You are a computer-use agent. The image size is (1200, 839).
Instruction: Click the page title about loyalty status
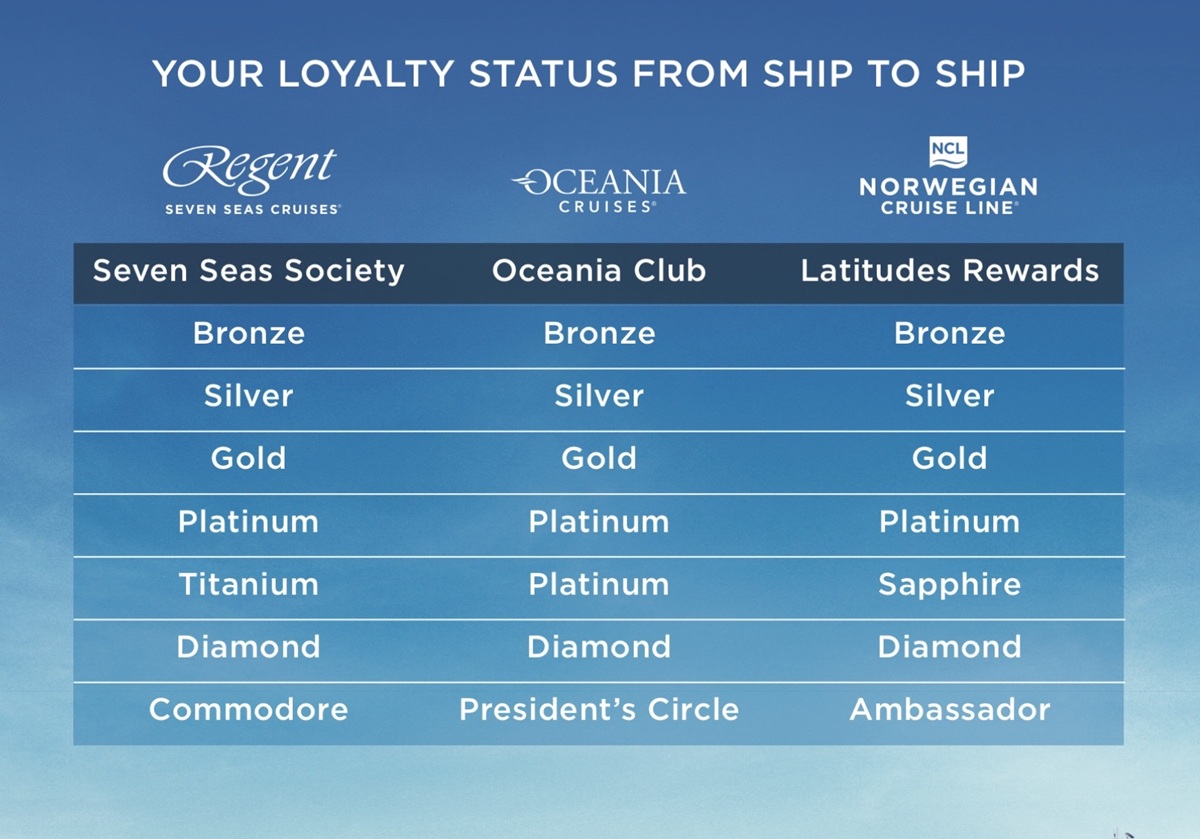coord(588,73)
